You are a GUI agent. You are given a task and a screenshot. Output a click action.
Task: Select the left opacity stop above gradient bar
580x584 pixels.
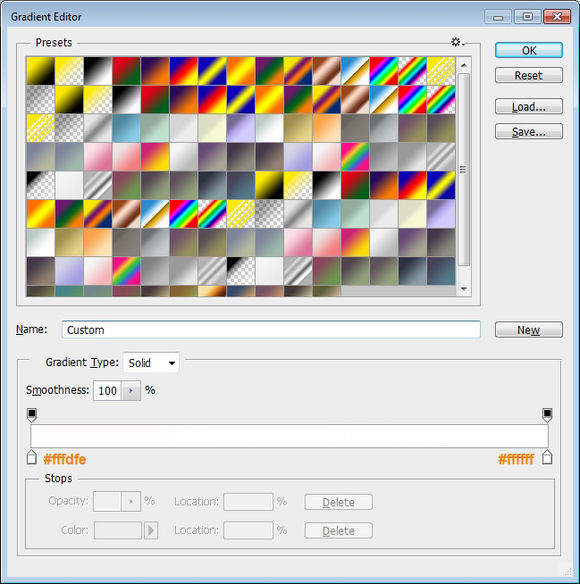click(x=32, y=415)
